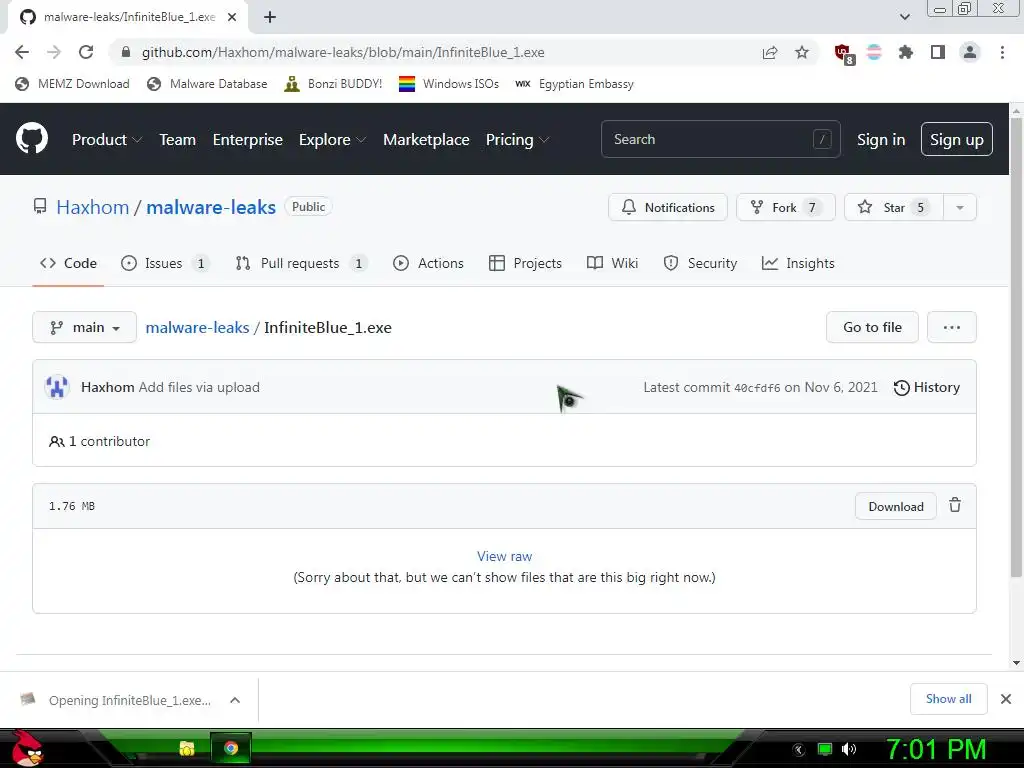This screenshot has height=768, width=1024.
Task: Click the striped flag extension icon
Action: [x=874, y=52]
